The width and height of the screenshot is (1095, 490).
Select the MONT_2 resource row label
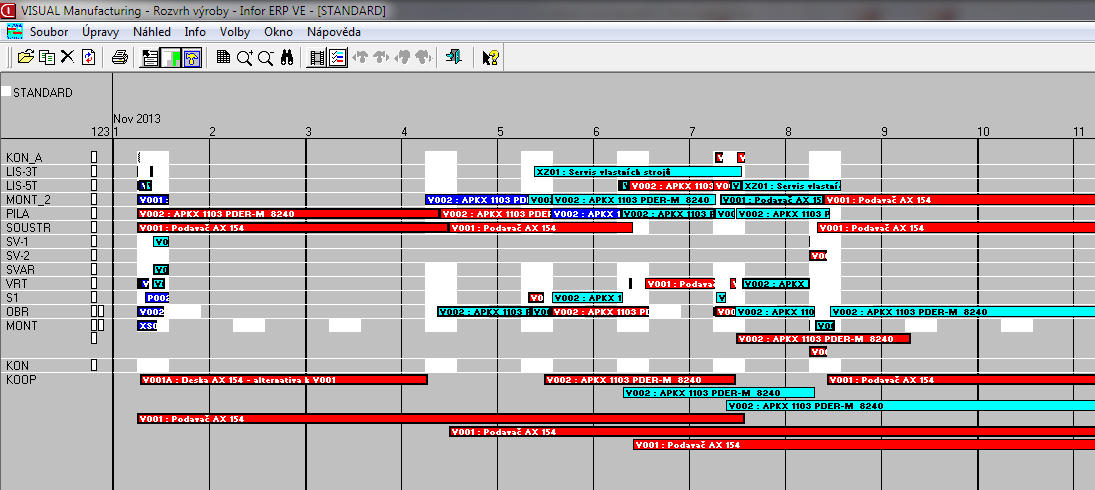28,200
